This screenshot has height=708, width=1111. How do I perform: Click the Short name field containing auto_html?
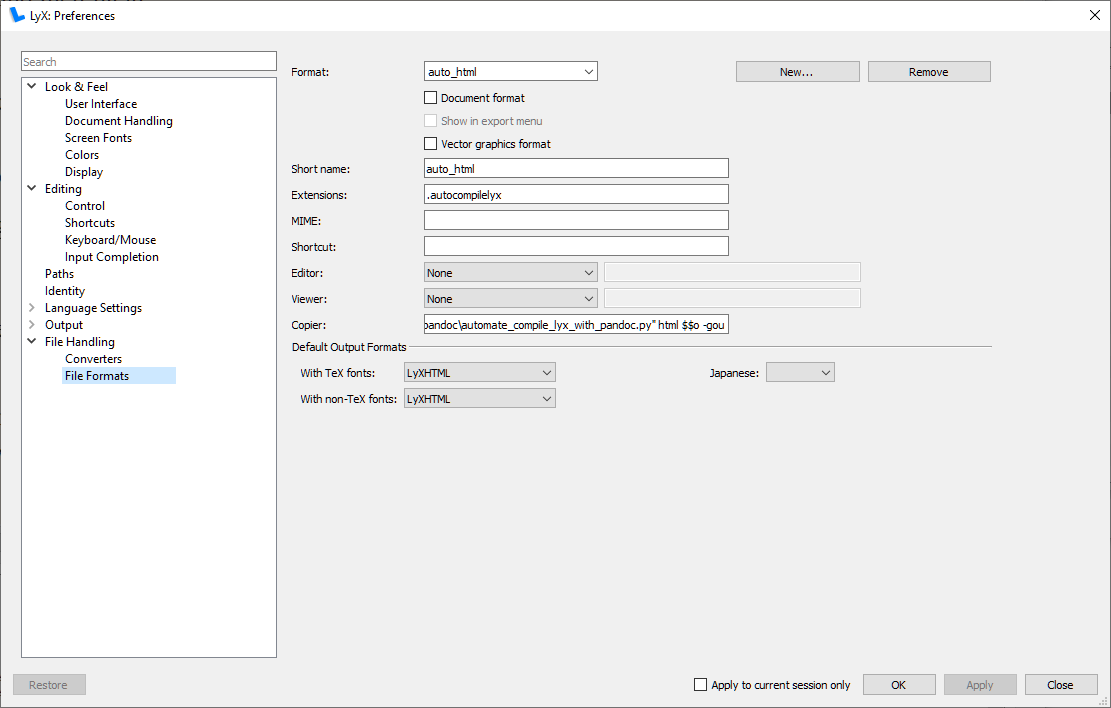click(576, 169)
